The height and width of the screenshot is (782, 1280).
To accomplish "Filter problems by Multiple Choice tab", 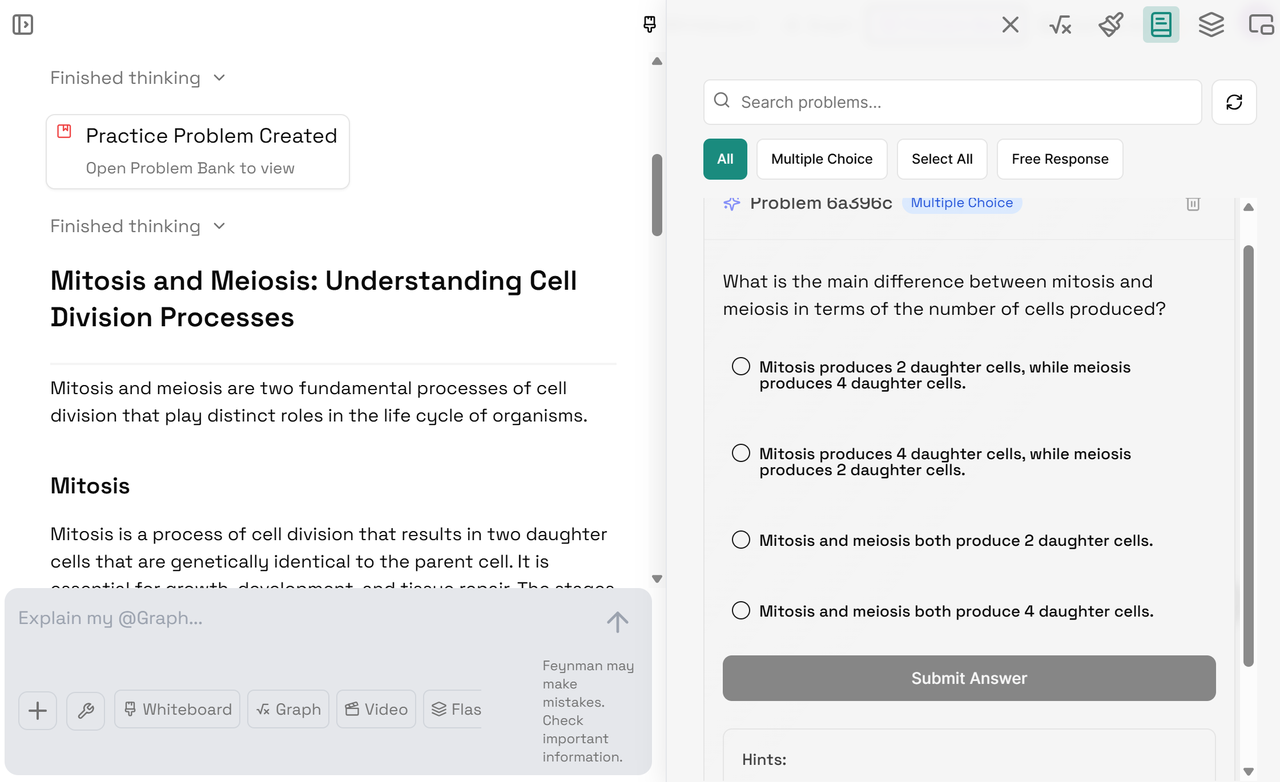I will tap(821, 159).
